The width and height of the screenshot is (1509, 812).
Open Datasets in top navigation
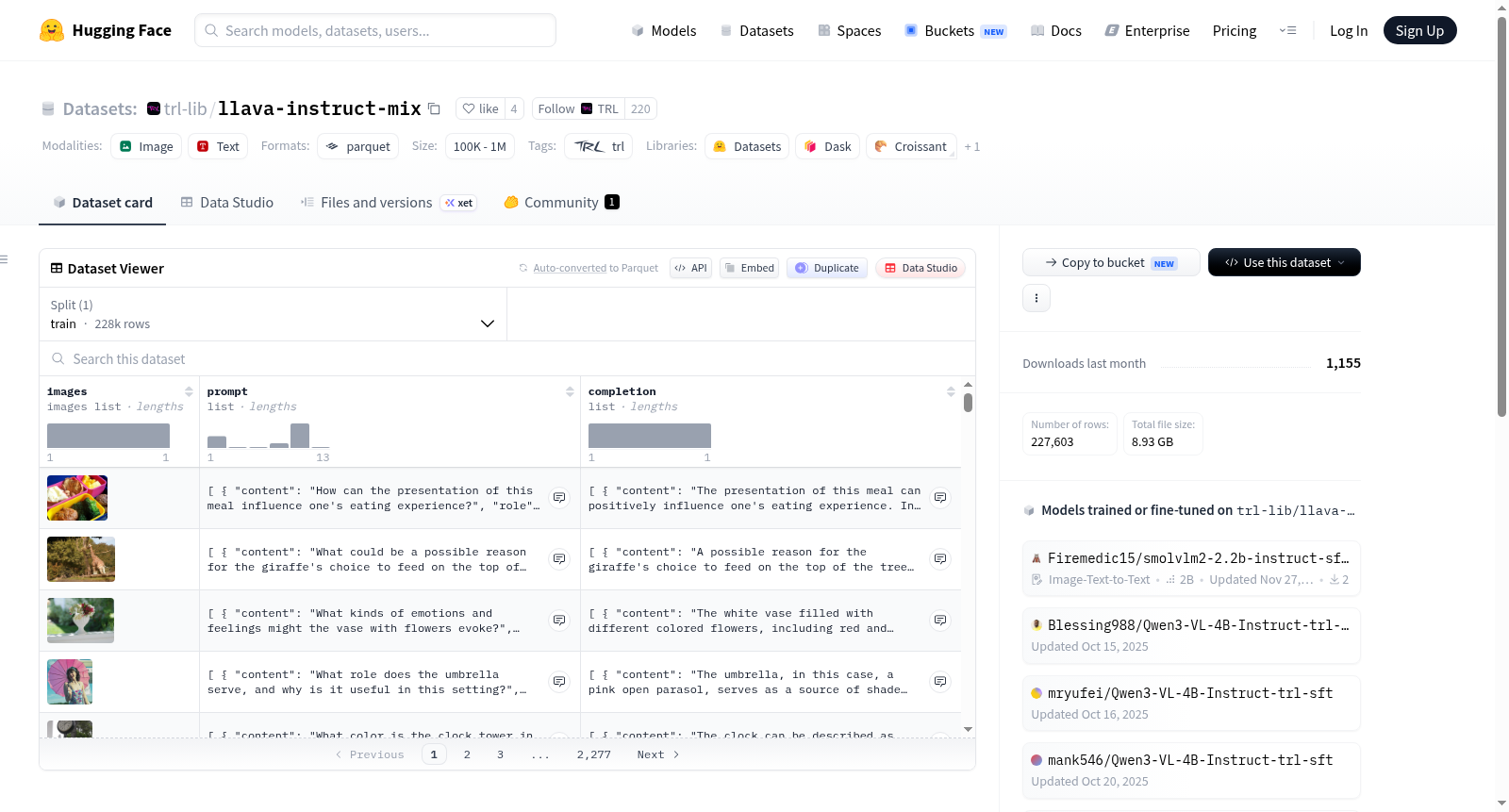(x=756, y=30)
